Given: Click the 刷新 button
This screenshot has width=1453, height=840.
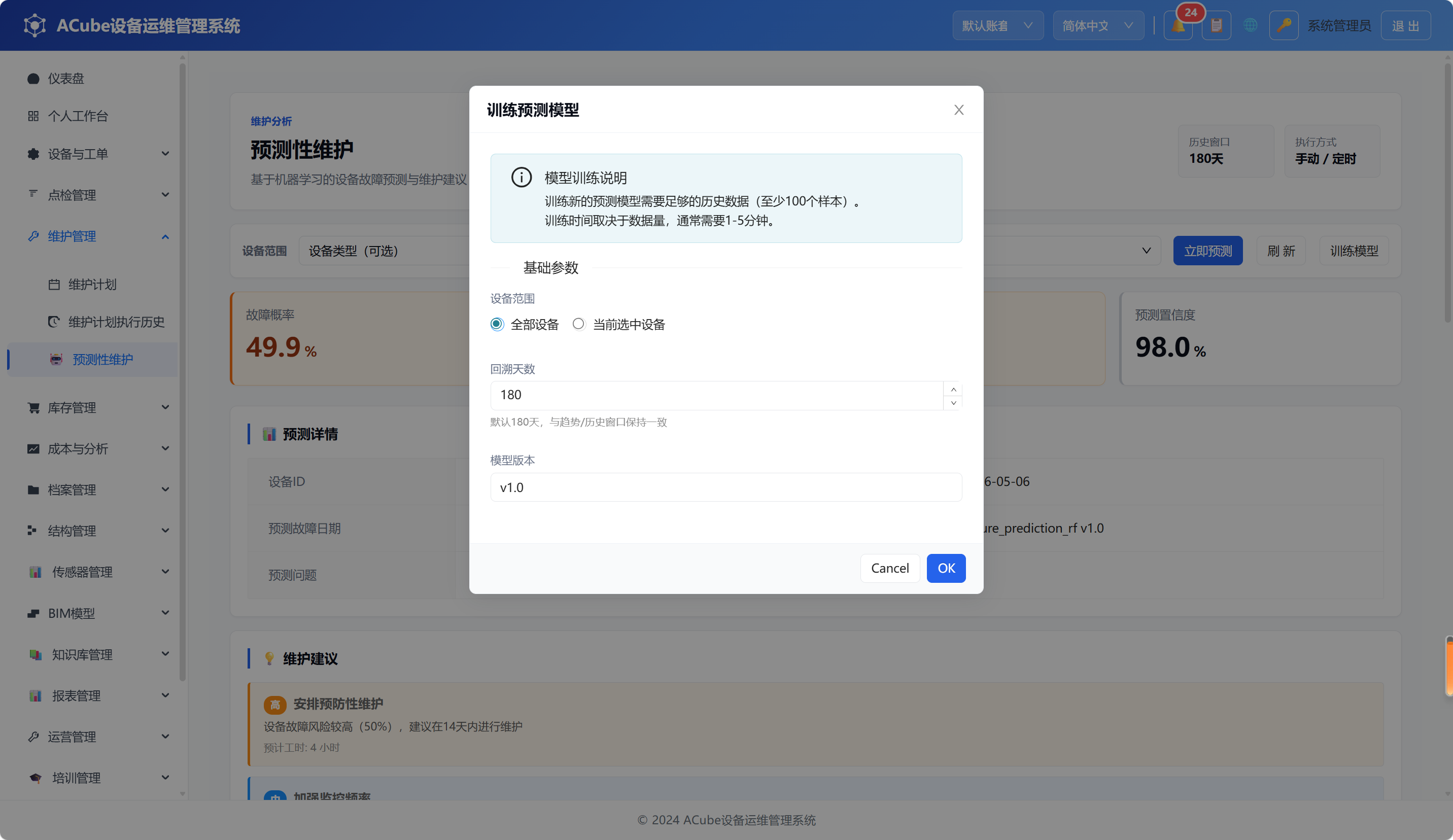Looking at the screenshot, I should click(1281, 251).
